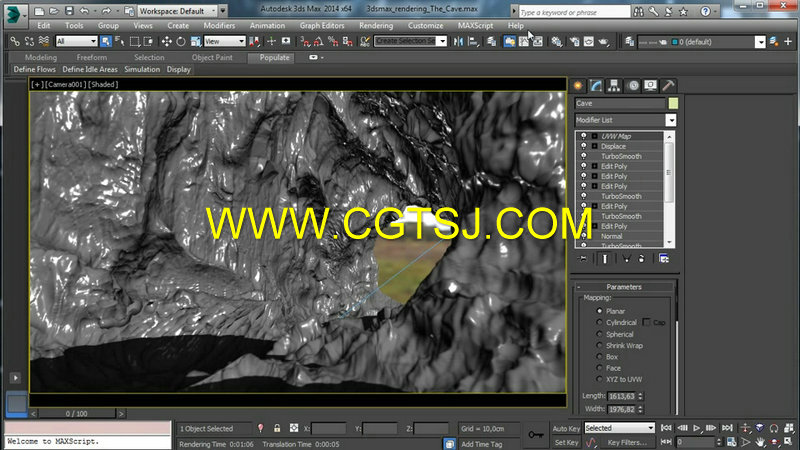The width and height of the screenshot is (800, 450).
Task: Select the Cylindrical mapping radio button
Action: click(x=599, y=322)
